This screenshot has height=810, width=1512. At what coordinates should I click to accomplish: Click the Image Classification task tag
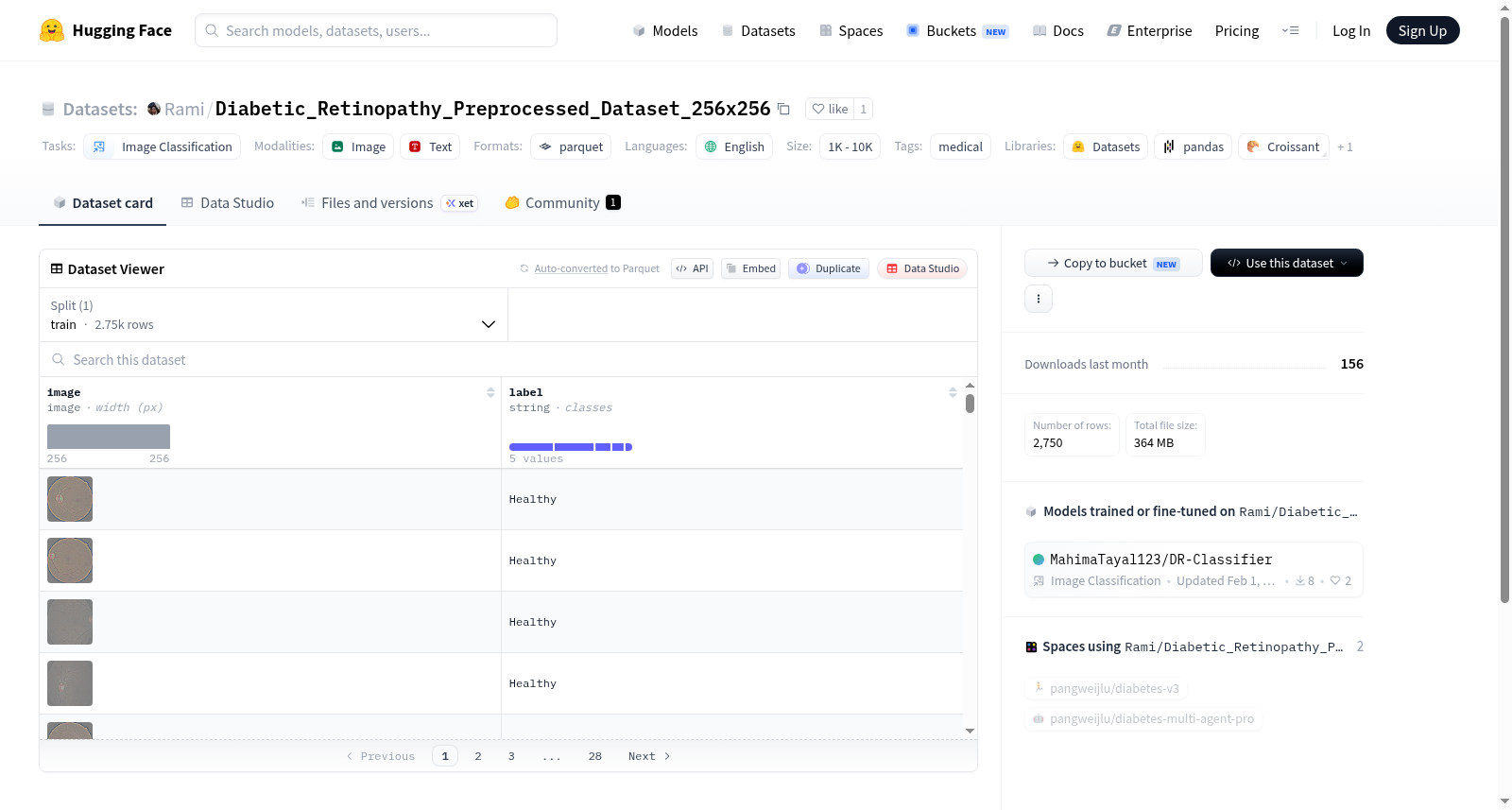162,146
